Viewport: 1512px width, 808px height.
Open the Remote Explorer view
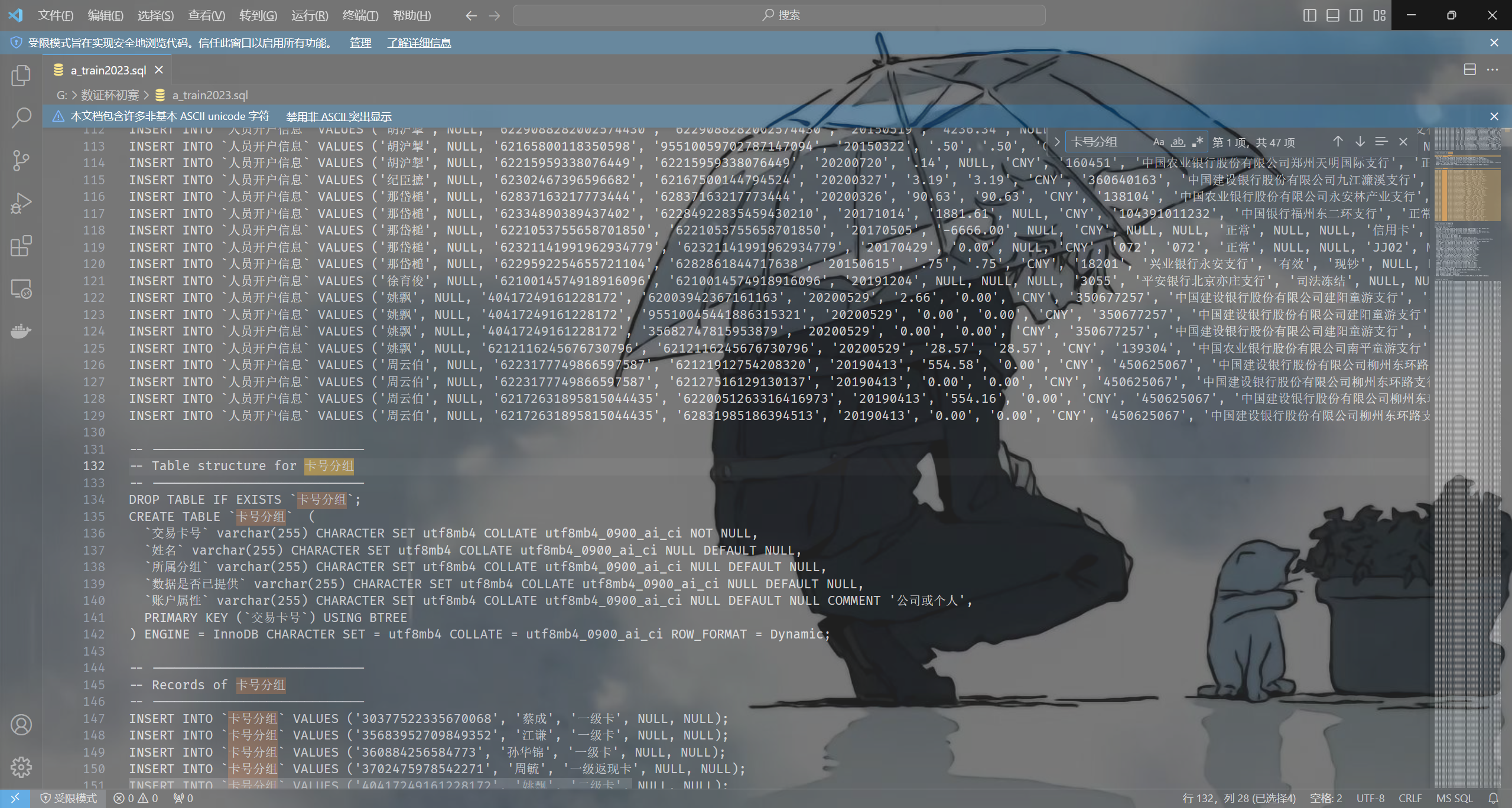21,289
